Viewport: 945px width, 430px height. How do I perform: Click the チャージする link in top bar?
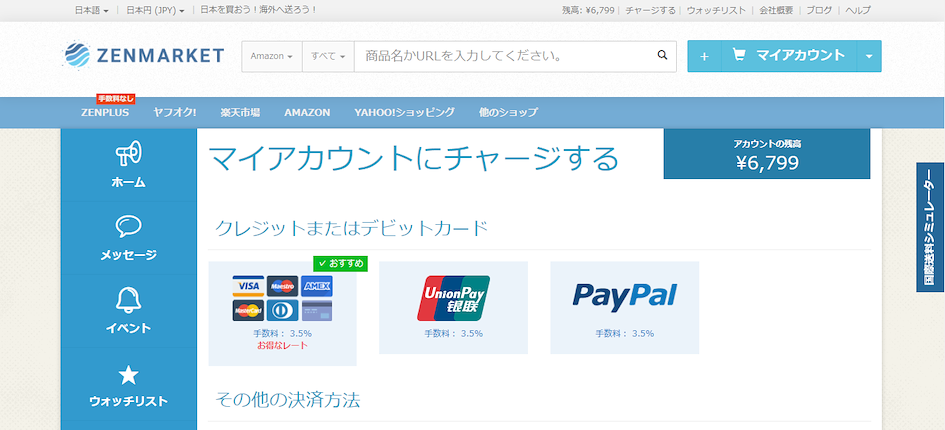tap(650, 10)
